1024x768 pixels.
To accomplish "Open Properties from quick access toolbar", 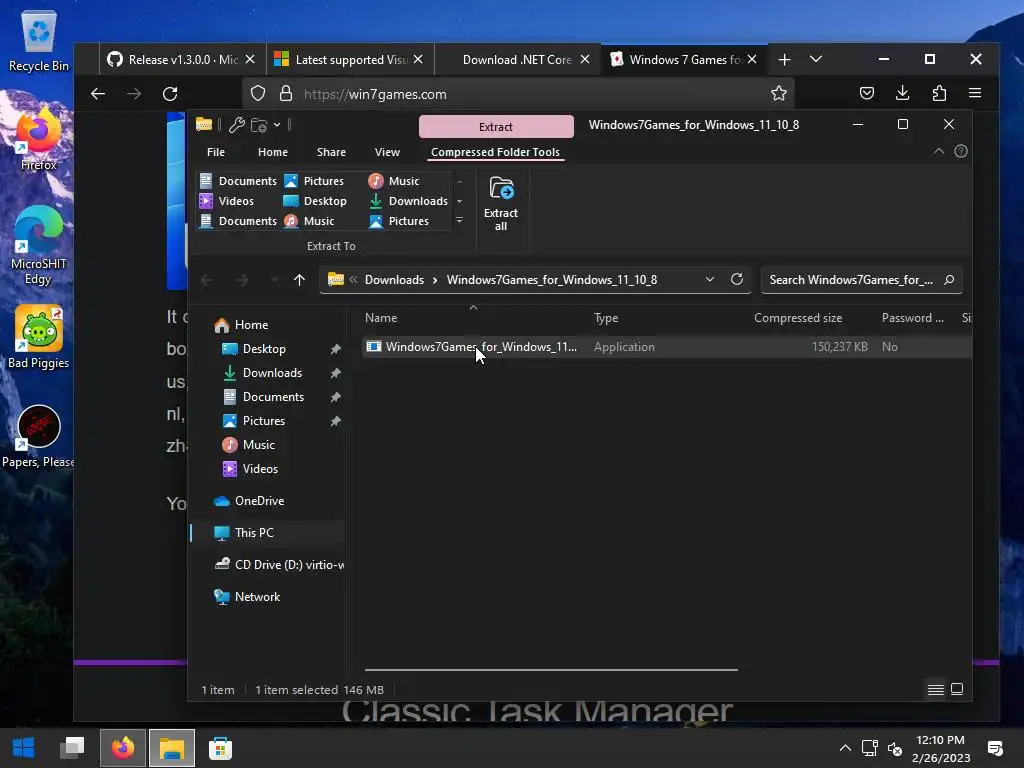I will 236,125.
